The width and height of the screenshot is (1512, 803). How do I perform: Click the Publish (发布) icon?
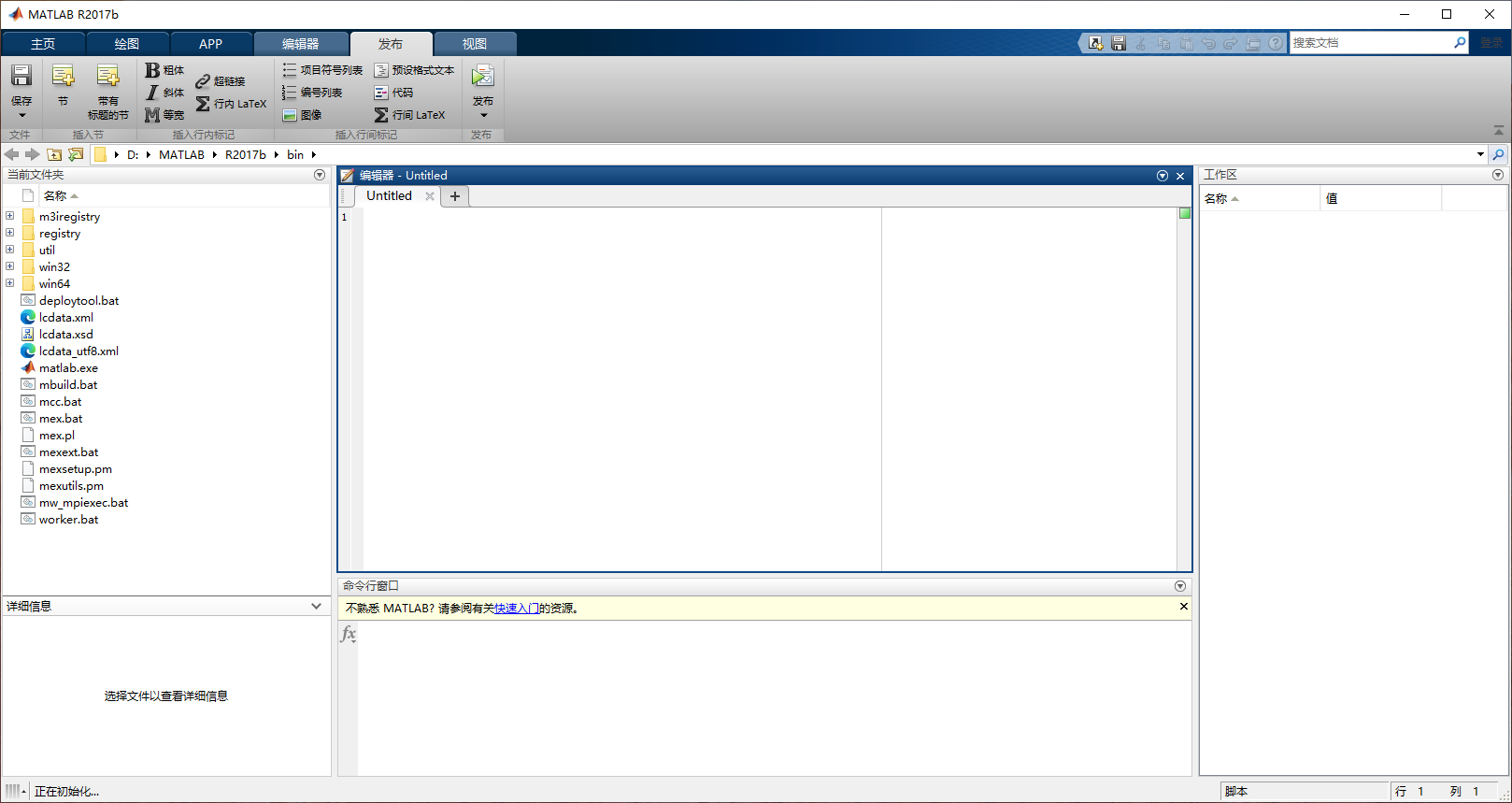[x=483, y=76]
